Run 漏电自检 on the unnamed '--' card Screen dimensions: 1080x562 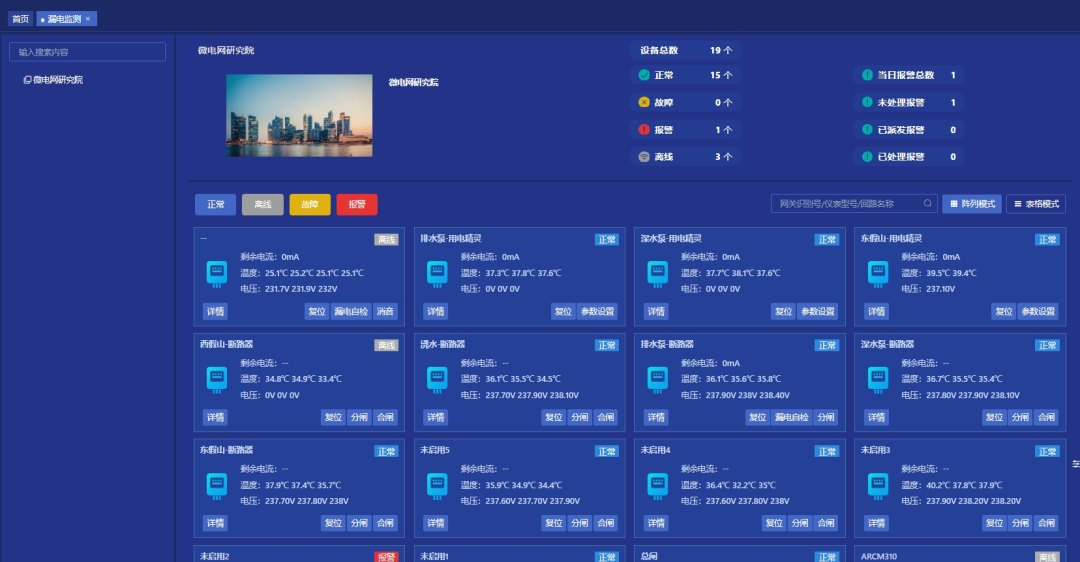click(x=351, y=311)
